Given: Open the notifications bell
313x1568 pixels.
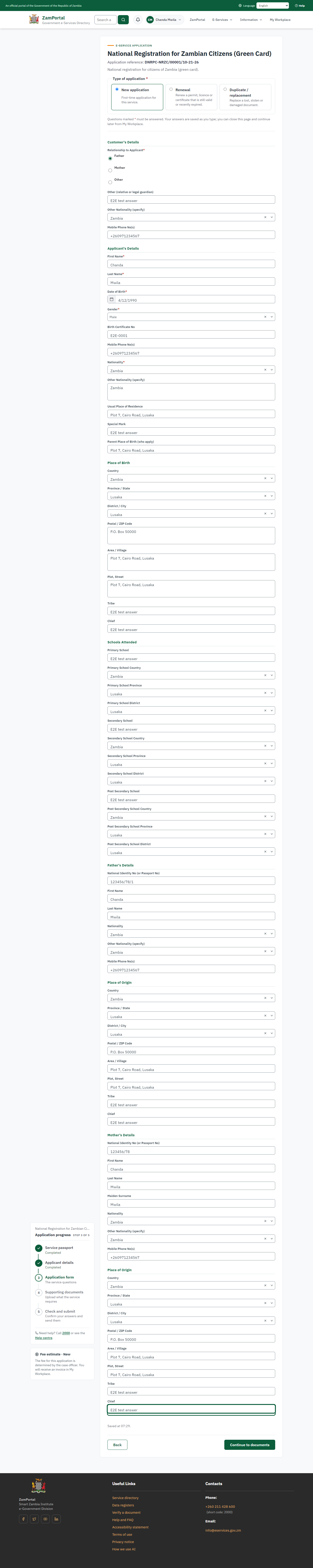Looking at the screenshot, I should click(138, 19).
